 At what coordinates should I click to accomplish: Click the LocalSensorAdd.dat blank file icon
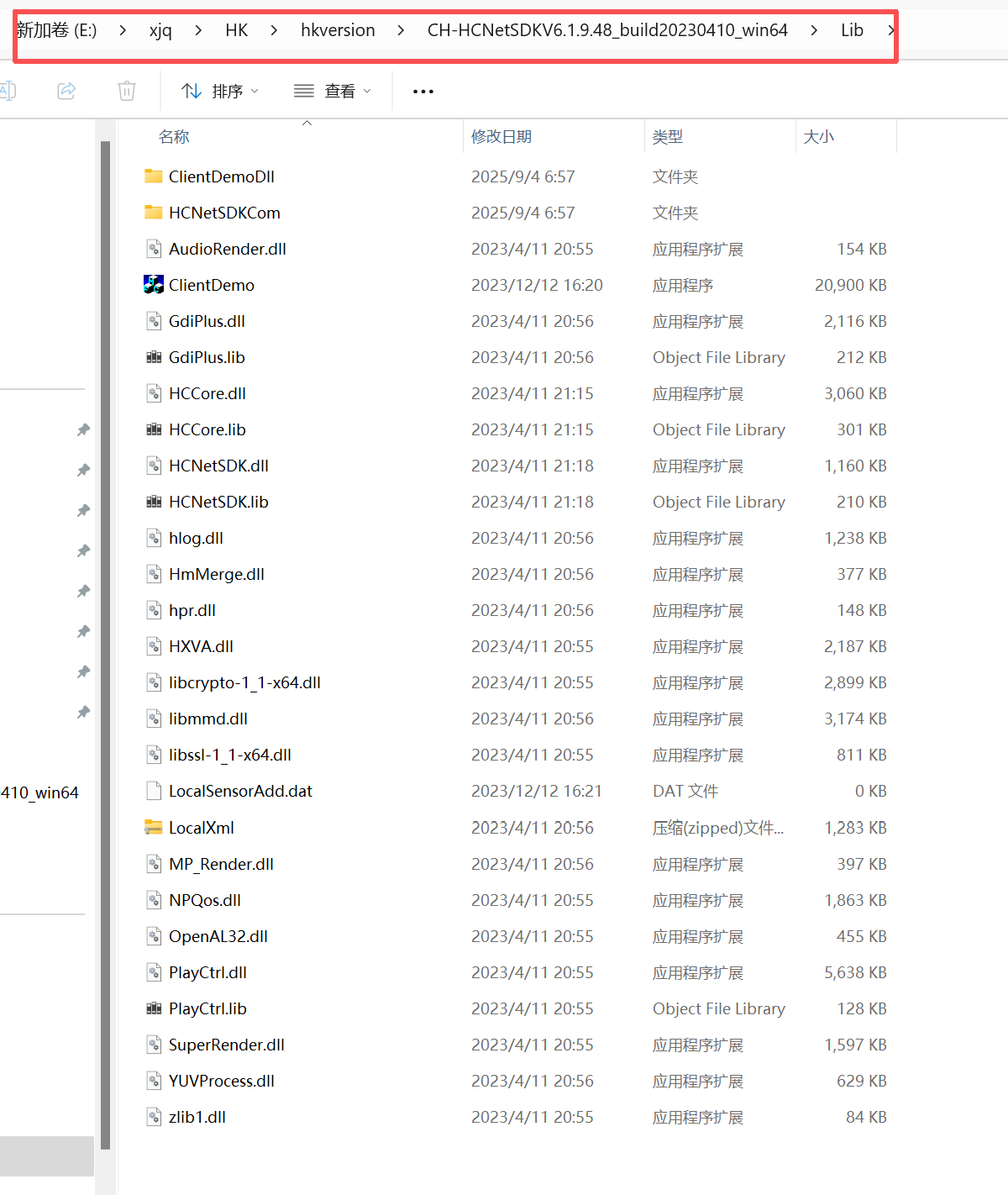(x=154, y=791)
